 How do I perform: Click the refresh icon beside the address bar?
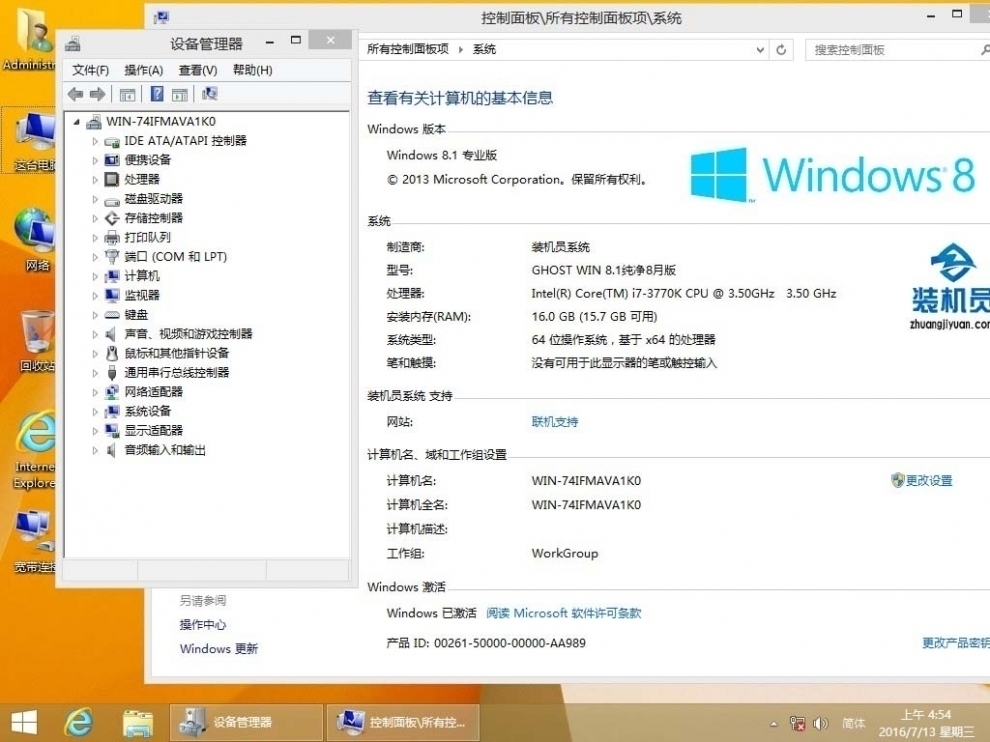point(782,50)
